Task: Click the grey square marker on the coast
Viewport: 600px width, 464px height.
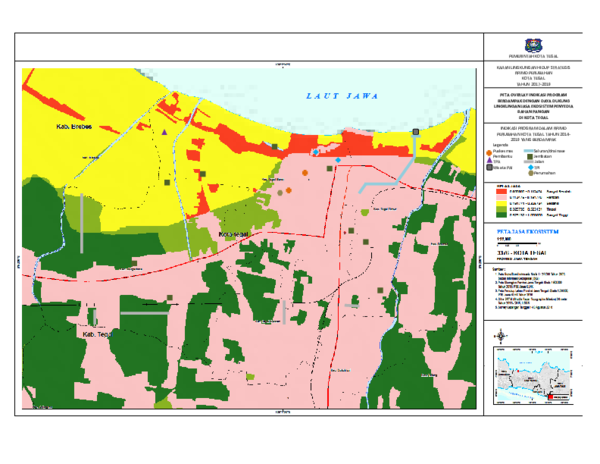Action: 416,132
